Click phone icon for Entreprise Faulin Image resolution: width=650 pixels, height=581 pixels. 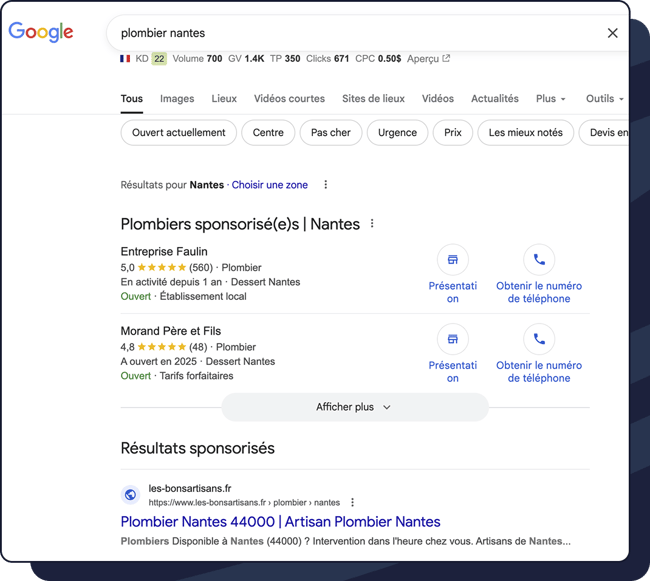point(539,260)
